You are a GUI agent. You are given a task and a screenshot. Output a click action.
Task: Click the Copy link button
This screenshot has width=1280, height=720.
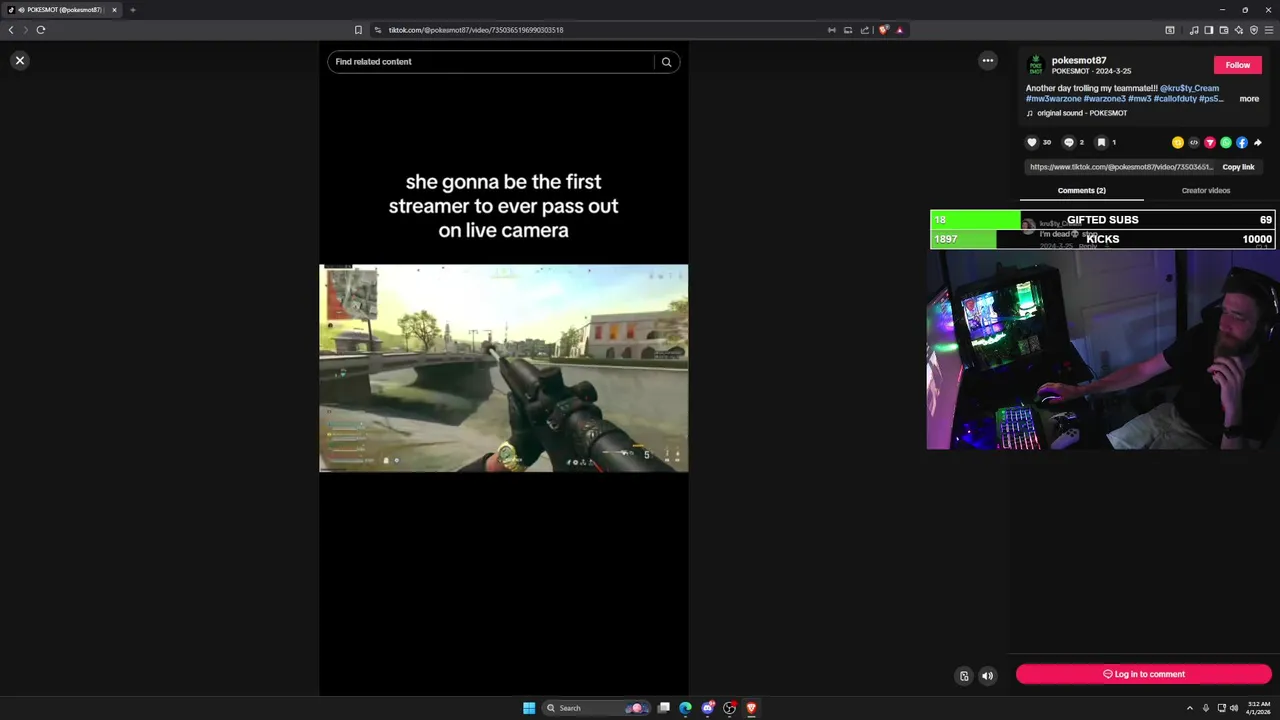tap(1238, 167)
